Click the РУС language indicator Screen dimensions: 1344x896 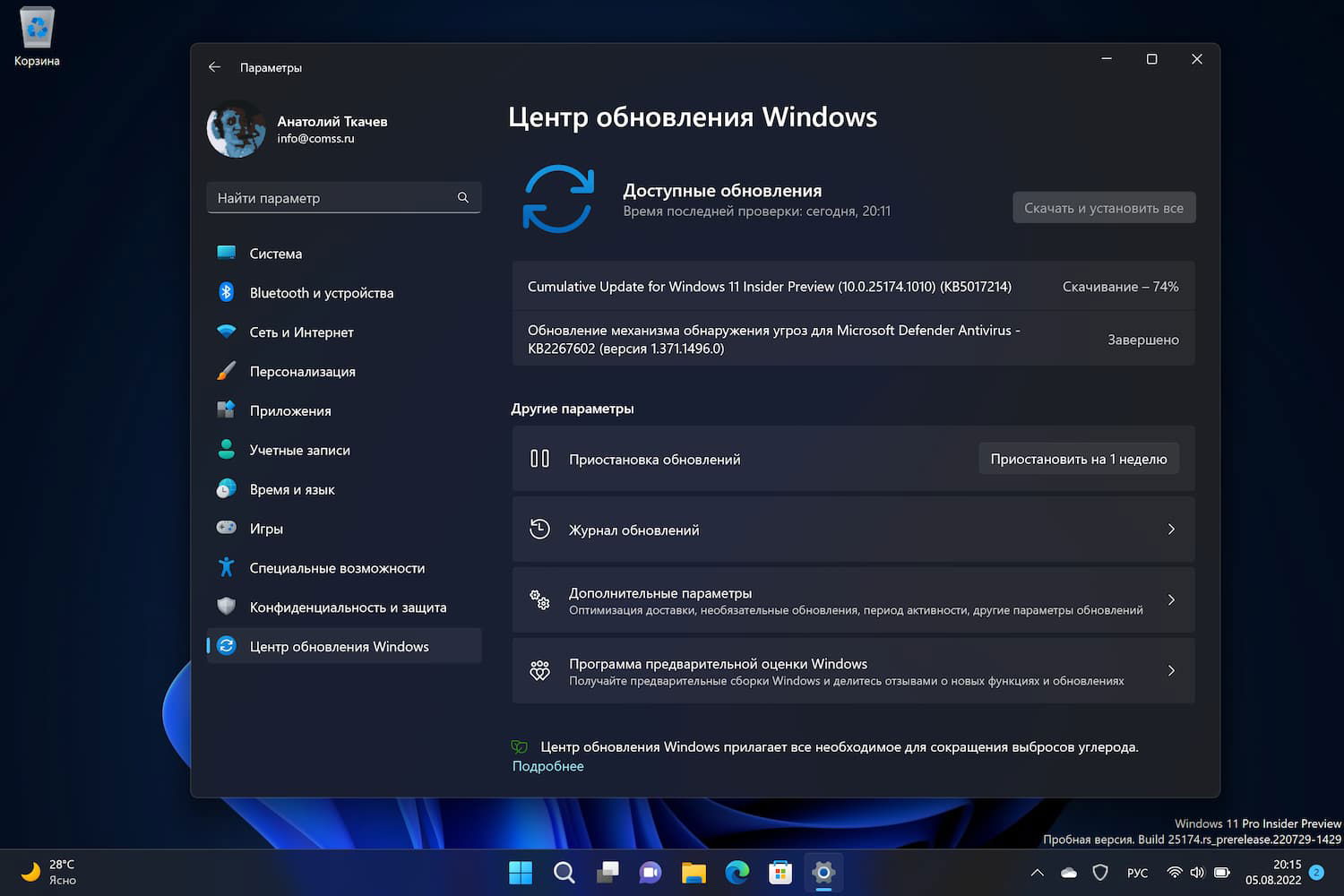click(x=1138, y=873)
